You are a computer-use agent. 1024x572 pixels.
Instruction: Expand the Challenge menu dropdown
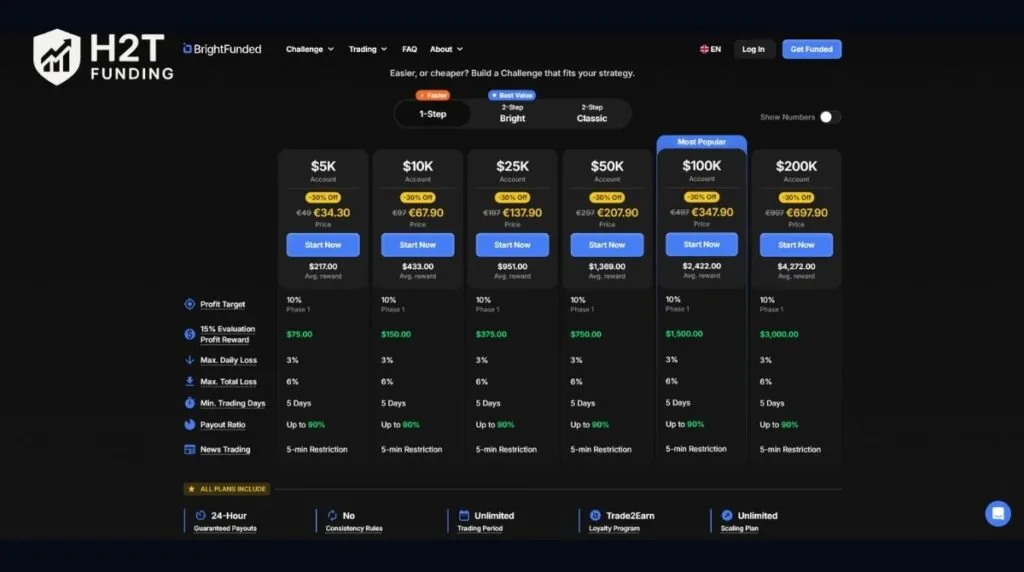(310, 49)
